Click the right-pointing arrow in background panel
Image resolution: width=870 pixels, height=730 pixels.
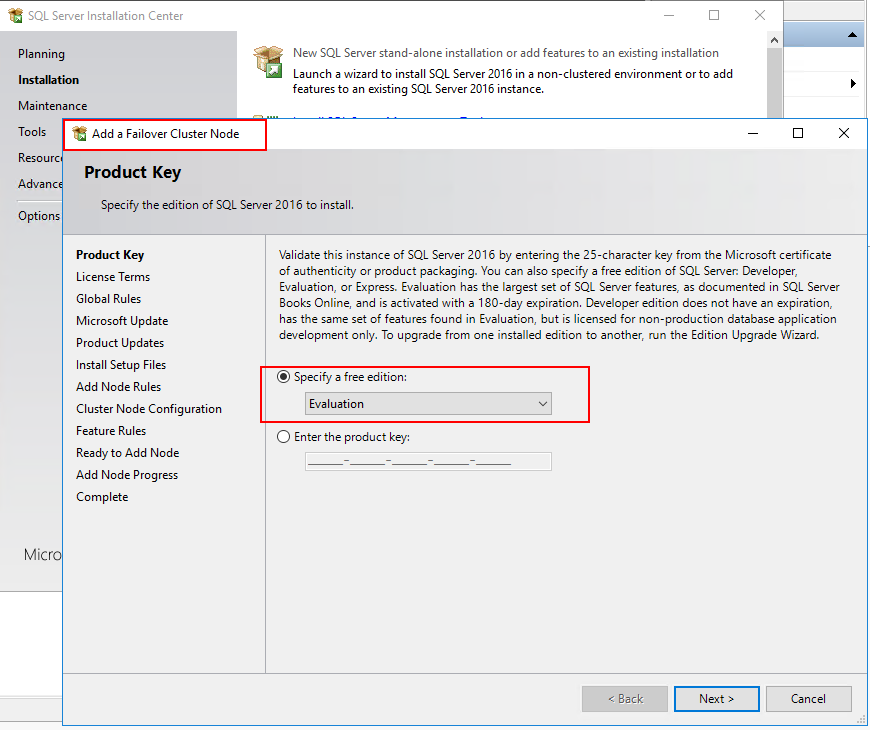(x=853, y=84)
